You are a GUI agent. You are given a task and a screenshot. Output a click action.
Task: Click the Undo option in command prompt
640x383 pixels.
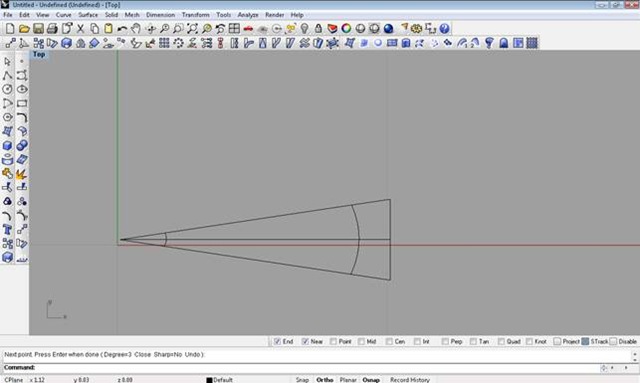tap(192, 354)
